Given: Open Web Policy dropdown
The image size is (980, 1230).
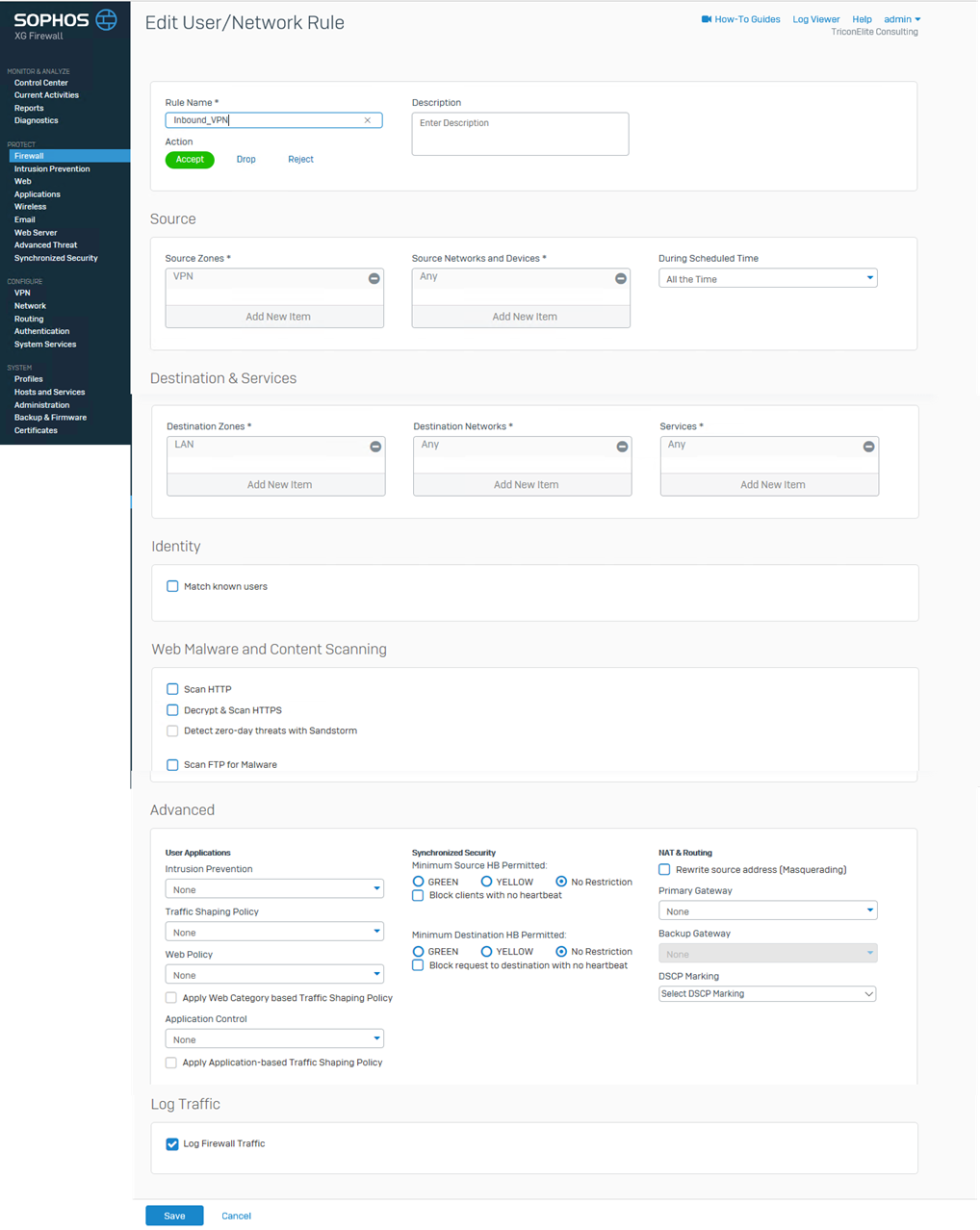Looking at the screenshot, I should point(274,975).
